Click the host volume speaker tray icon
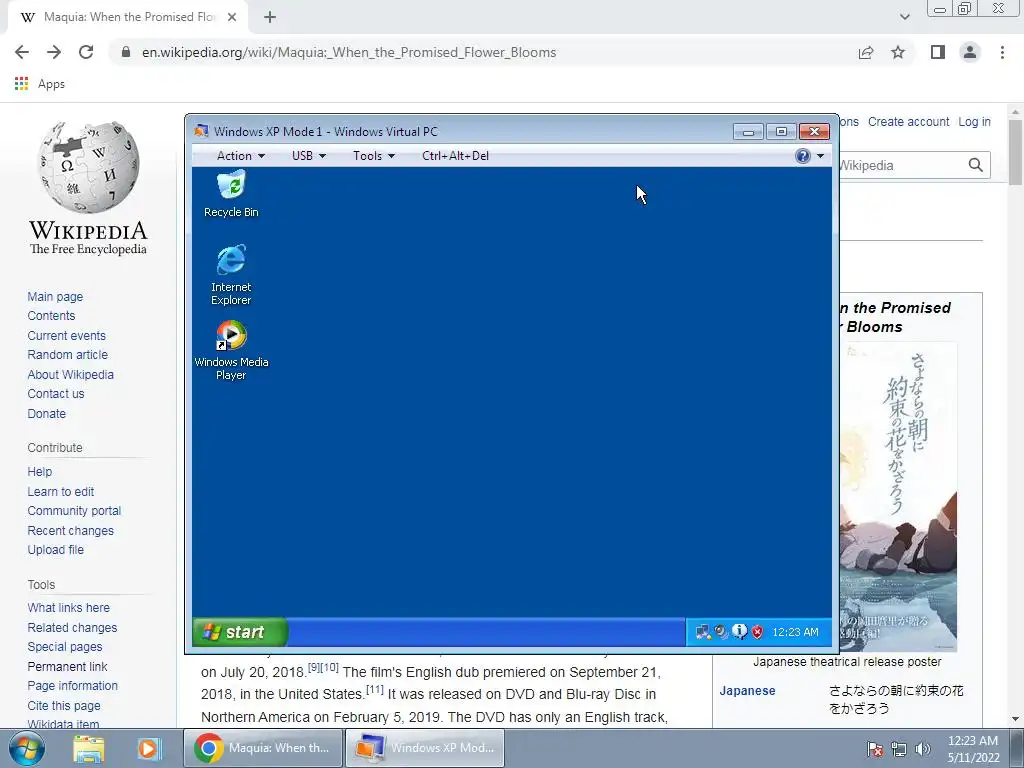The image size is (1024, 768). [x=923, y=749]
